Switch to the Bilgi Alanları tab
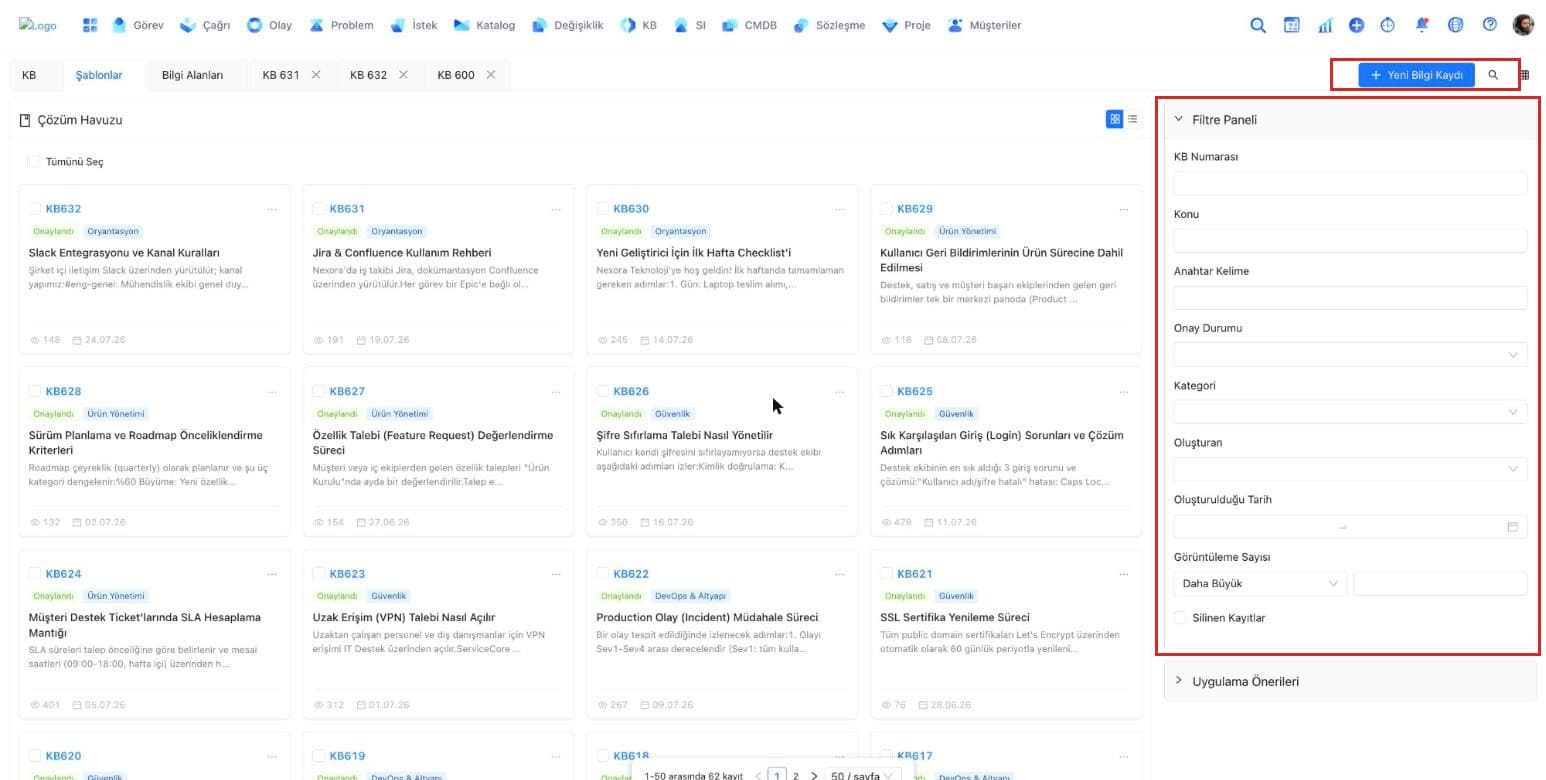Image resolution: width=1546 pixels, height=780 pixels. coord(192,75)
